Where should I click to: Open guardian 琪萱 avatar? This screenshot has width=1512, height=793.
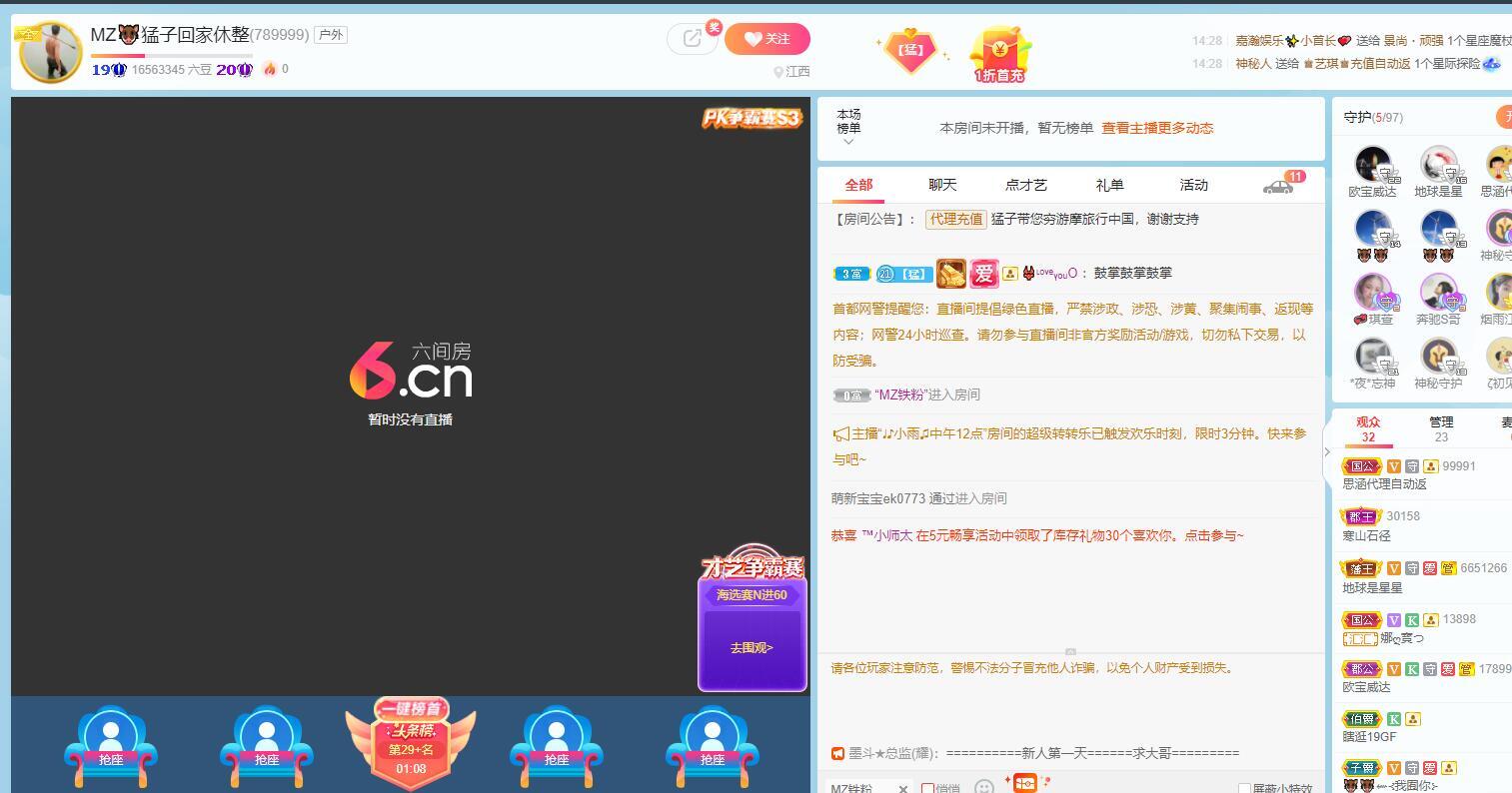[x=1372, y=292]
